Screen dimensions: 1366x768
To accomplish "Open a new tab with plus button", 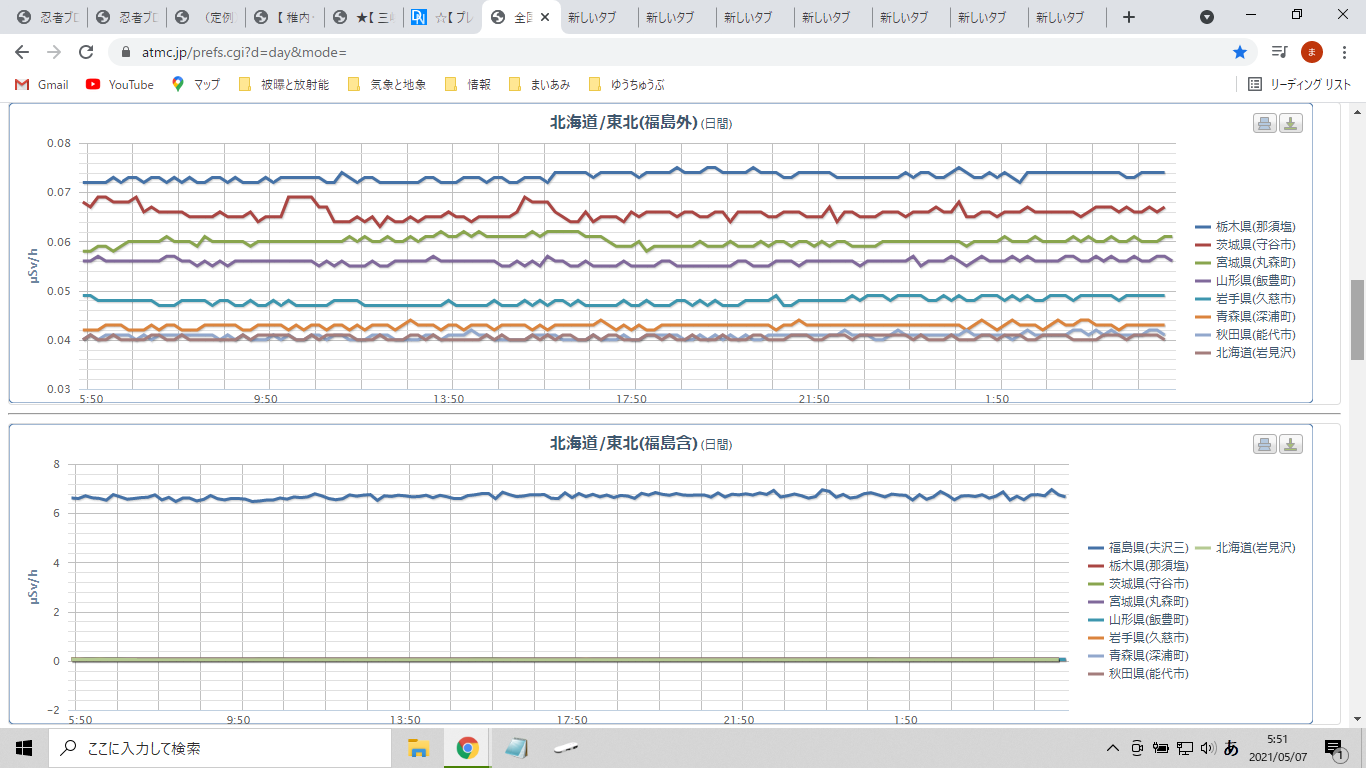I will pos(1129,17).
